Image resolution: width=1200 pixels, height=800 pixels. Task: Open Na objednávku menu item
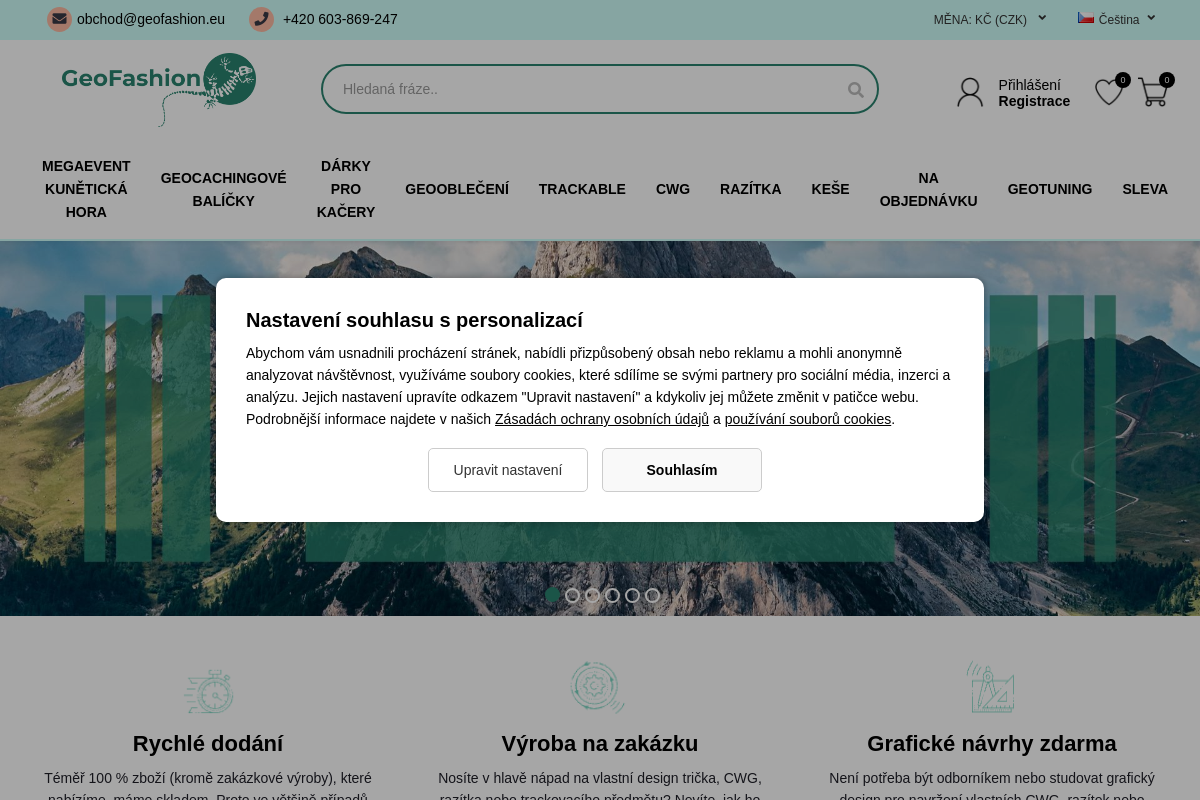point(929,189)
